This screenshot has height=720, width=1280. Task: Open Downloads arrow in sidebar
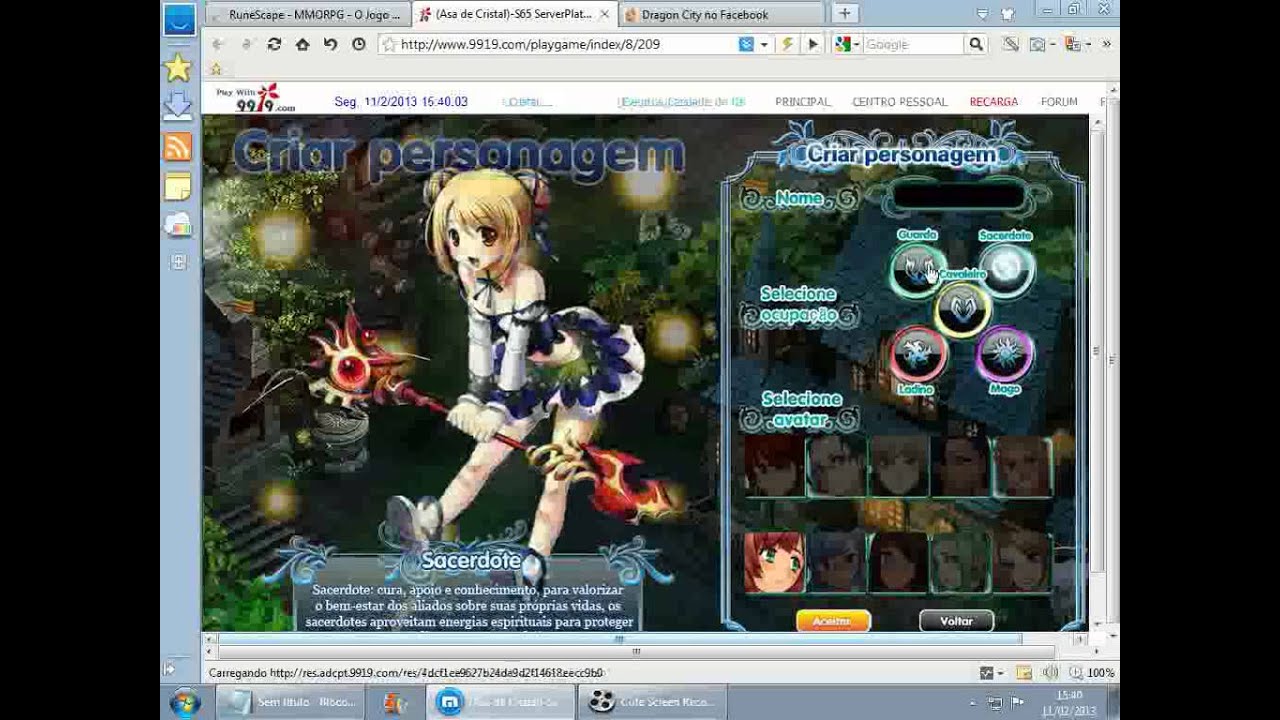tap(178, 106)
